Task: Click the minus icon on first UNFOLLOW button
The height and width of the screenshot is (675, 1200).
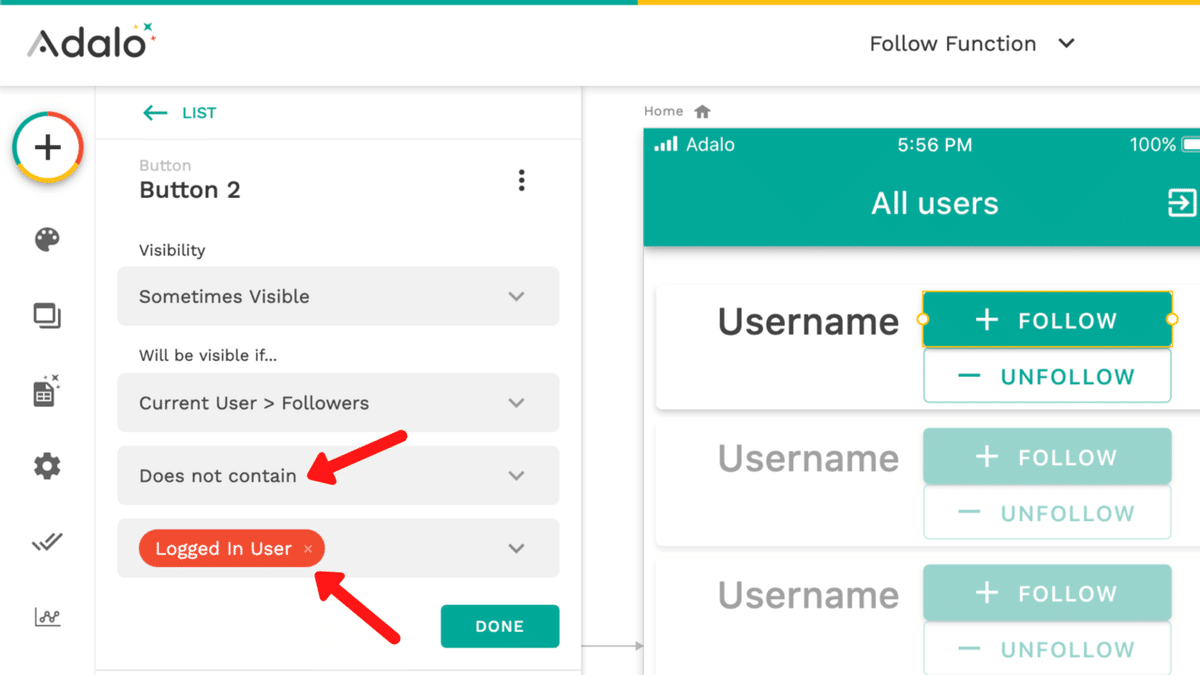Action: pyautogui.click(x=969, y=377)
